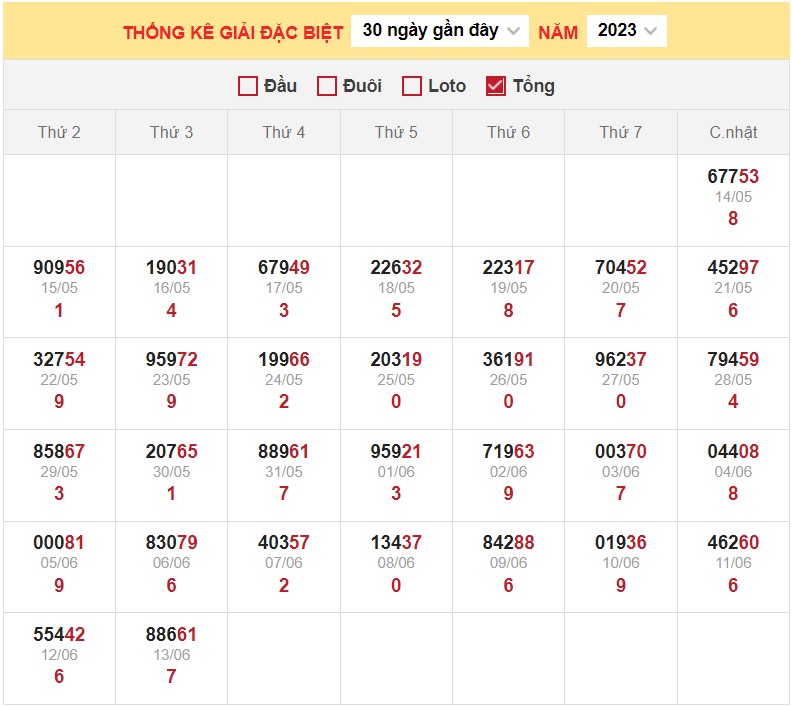The width and height of the screenshot is (792, 707).
Task: Select the Thứ 5 column header
Action: pyautogui.click(x=396, y=132)
